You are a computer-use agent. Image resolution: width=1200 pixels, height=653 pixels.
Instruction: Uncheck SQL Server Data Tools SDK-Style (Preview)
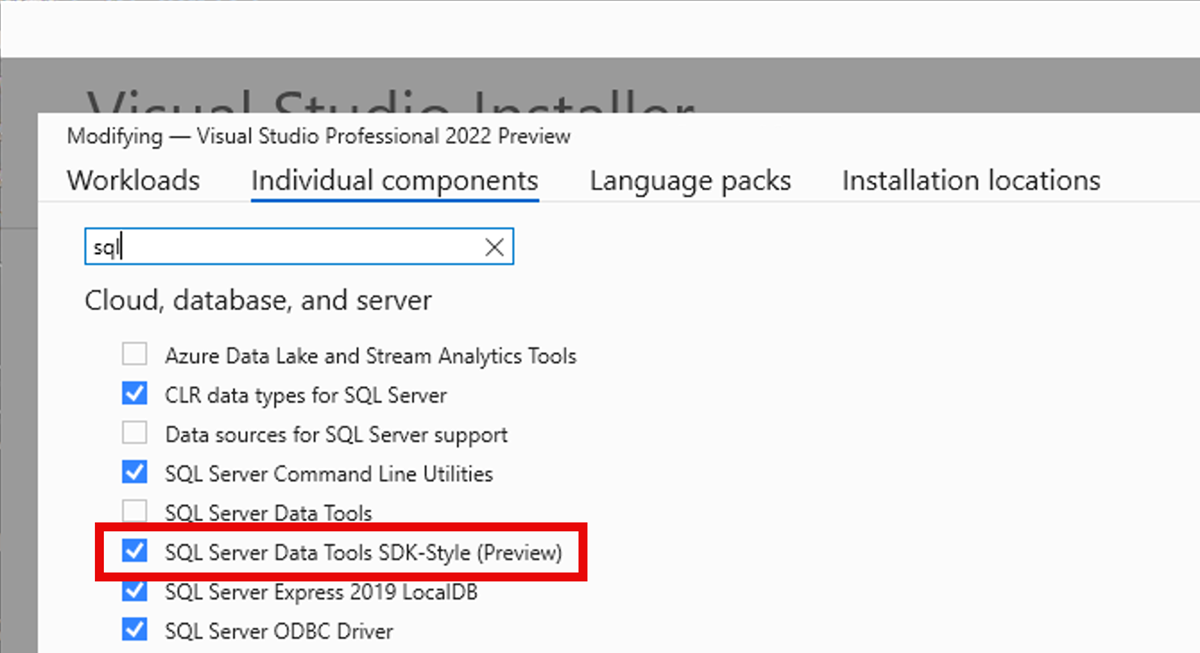(x=134, y=551)
